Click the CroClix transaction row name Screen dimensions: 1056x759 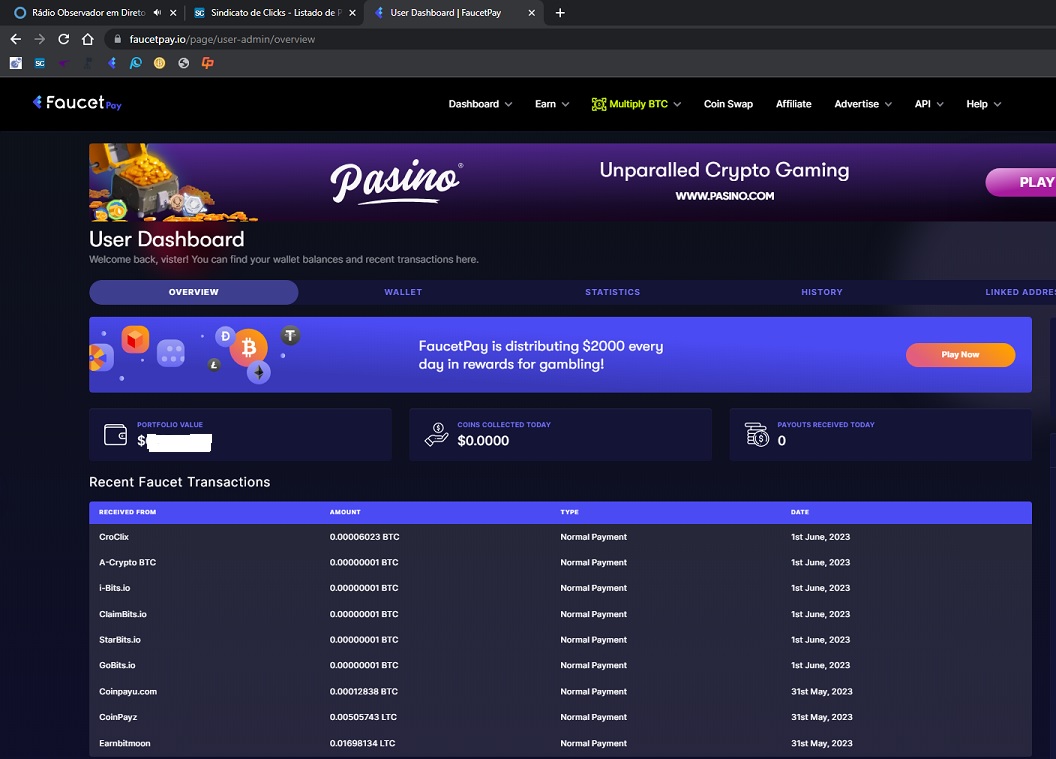114,537
